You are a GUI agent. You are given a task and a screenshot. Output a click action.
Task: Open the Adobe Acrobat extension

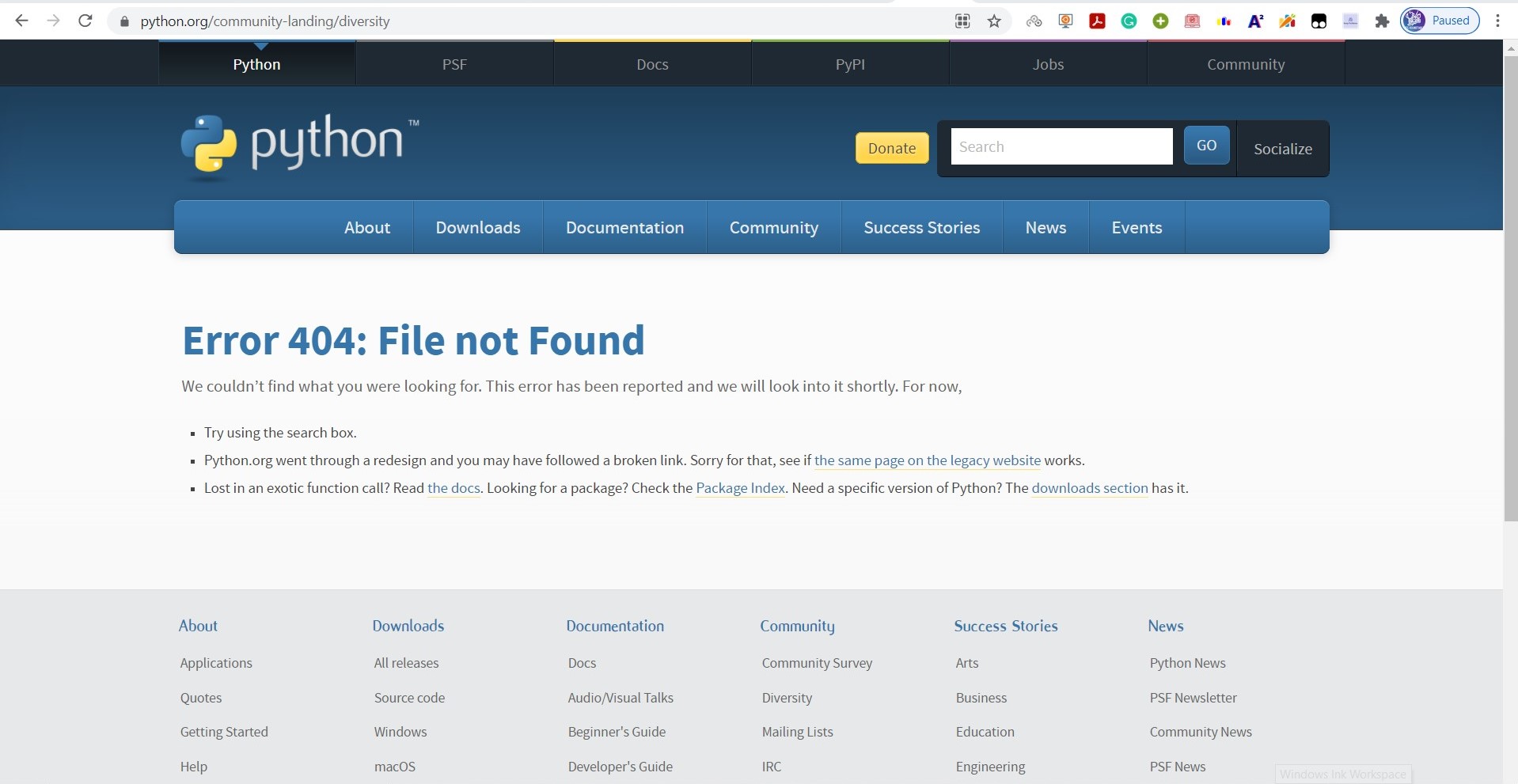1097,21
